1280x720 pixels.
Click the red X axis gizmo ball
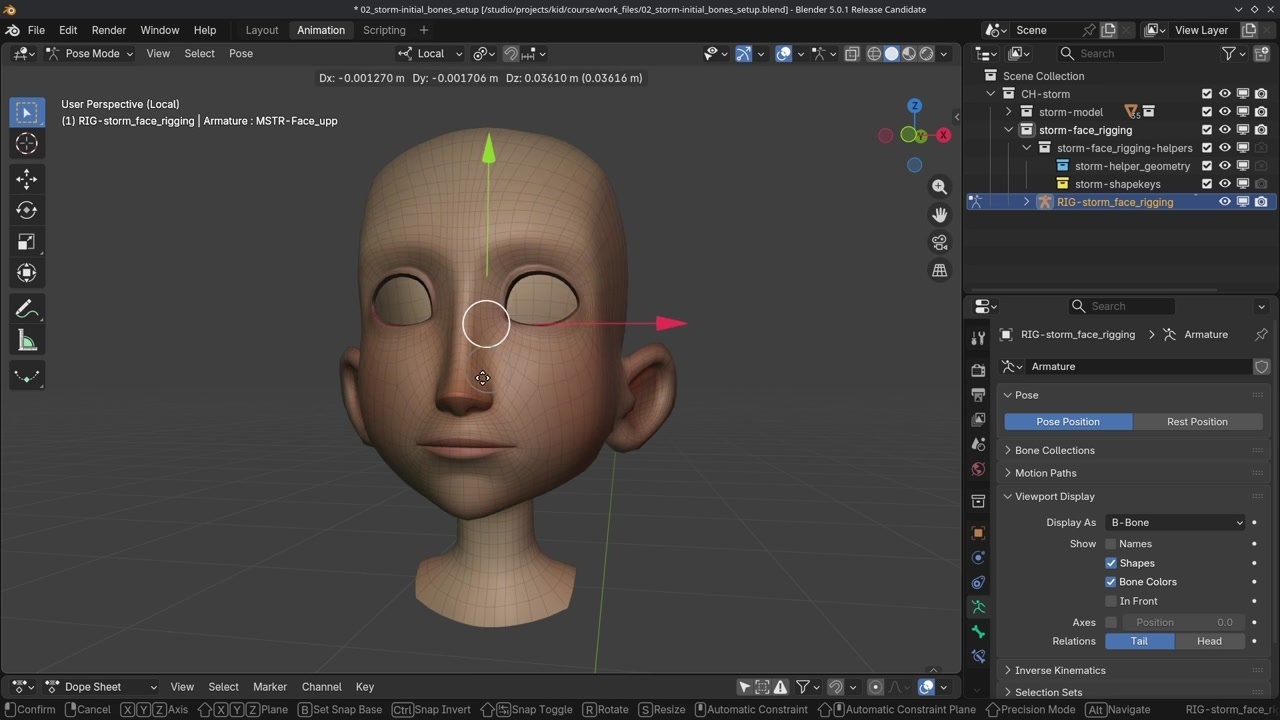[x=944, y=135]
